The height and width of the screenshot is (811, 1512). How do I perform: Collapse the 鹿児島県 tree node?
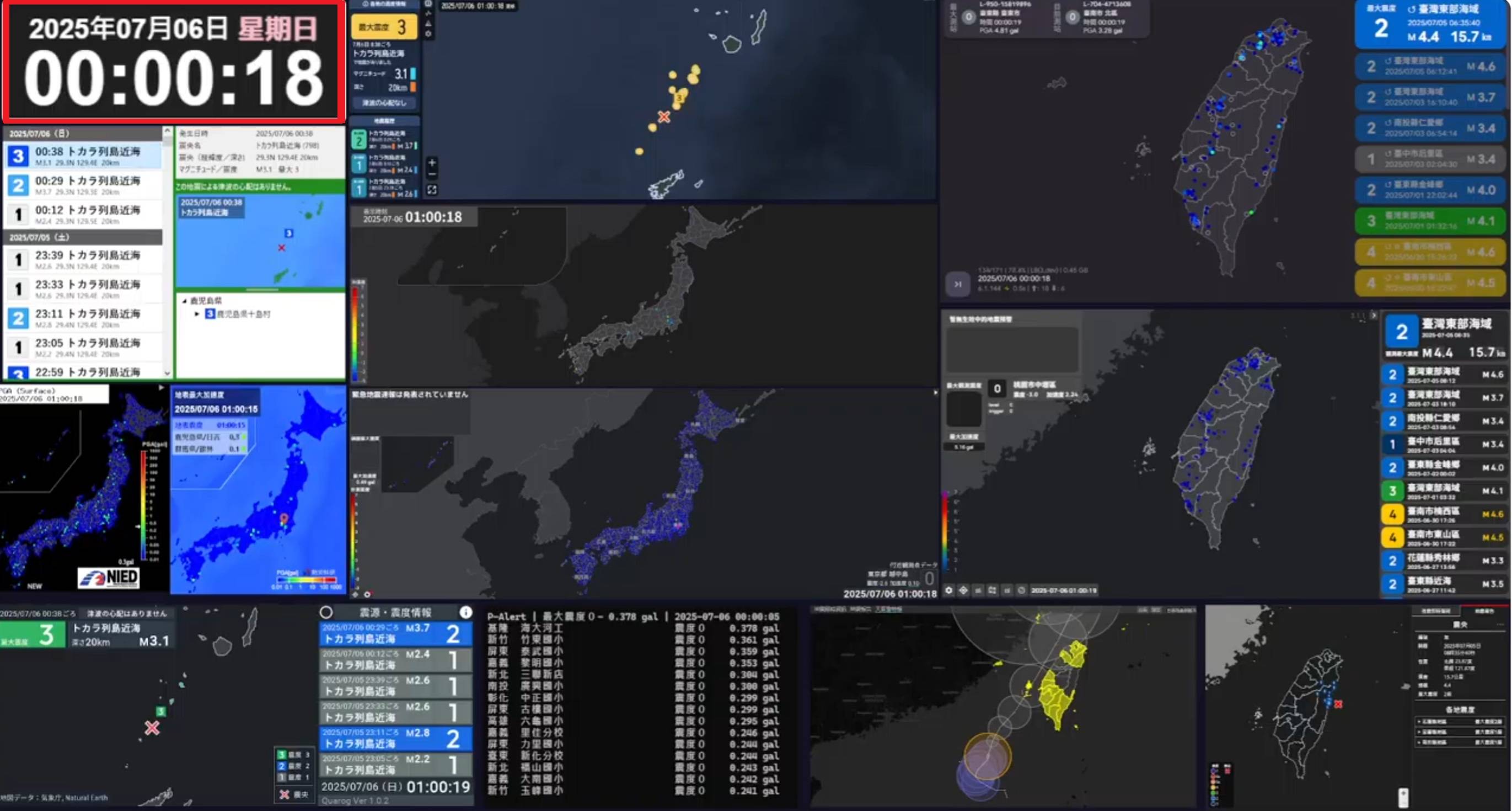pos(184,301)
